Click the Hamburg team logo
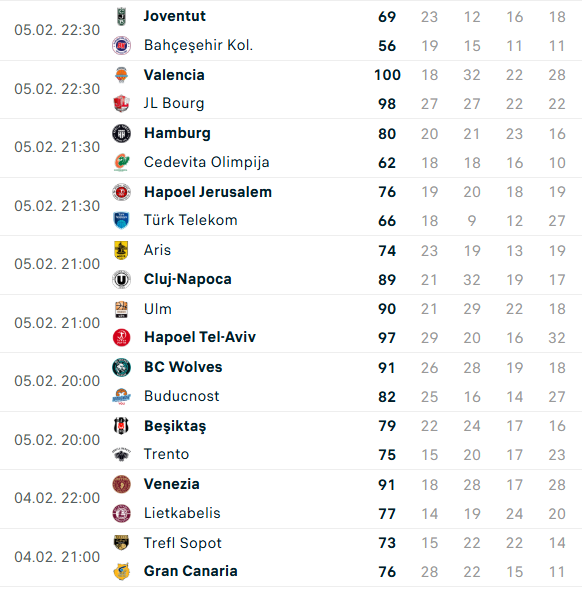 [121, 134]
